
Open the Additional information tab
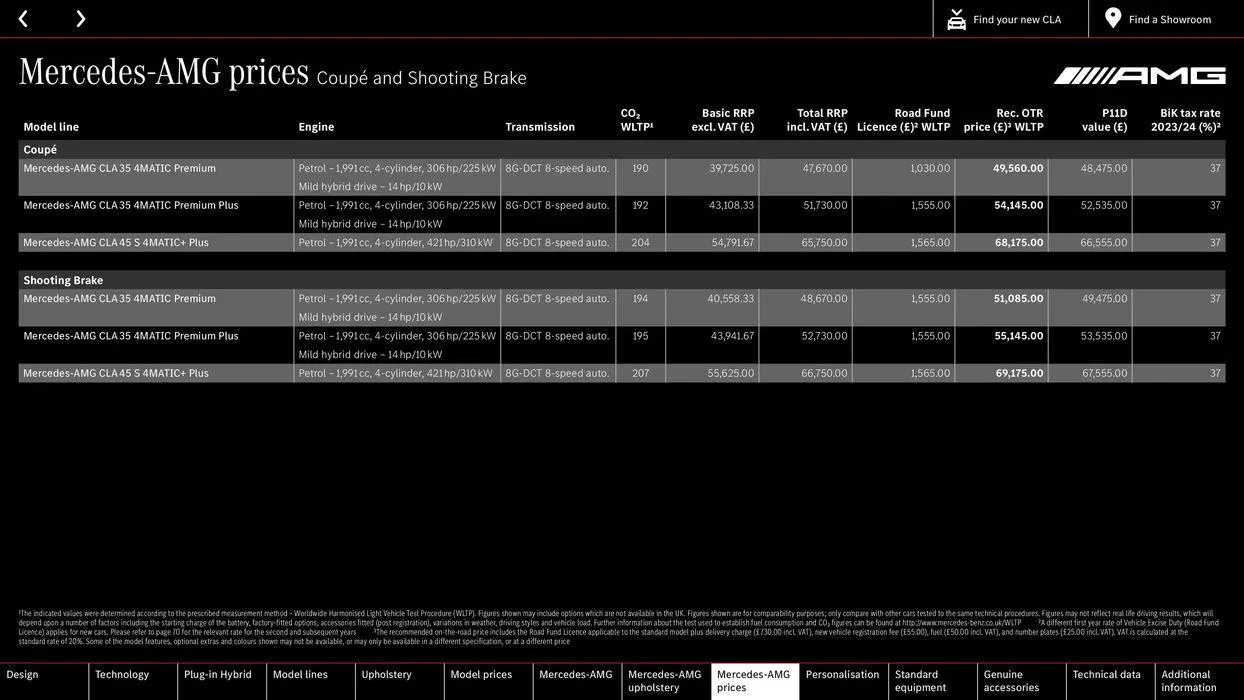click(1189, 681)
